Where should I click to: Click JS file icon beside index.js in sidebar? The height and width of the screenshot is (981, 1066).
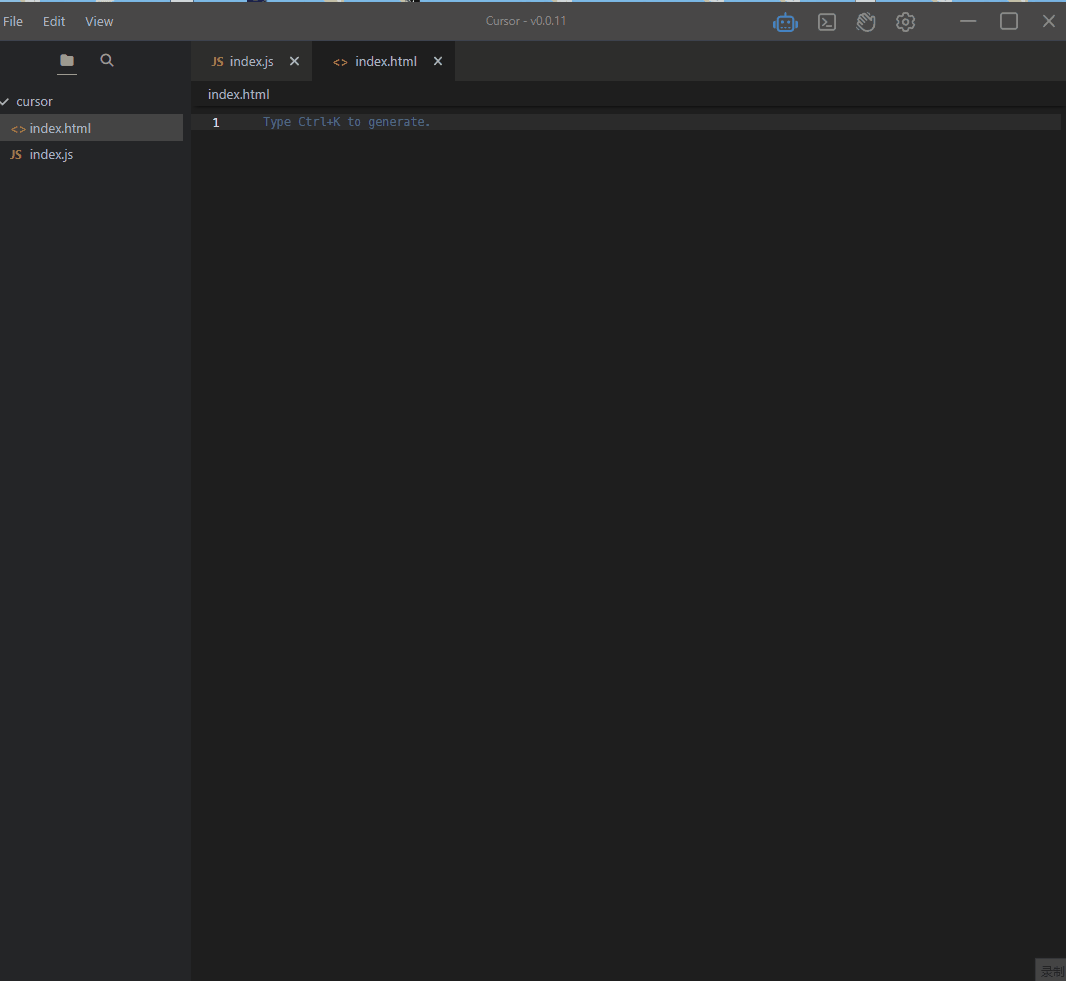click(16, 155)
